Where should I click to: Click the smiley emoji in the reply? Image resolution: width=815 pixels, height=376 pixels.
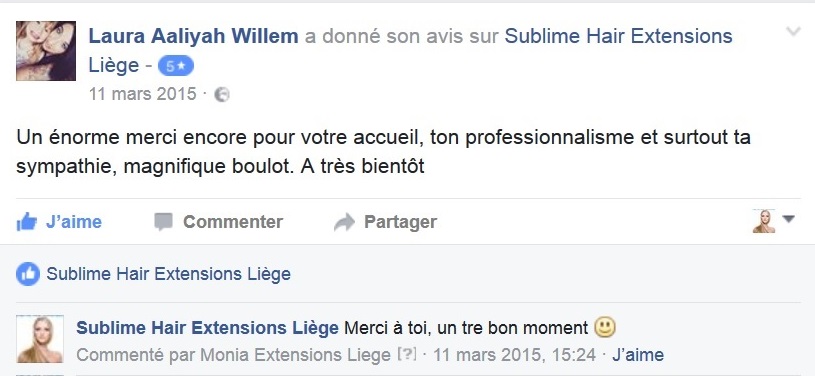point(604,328)
